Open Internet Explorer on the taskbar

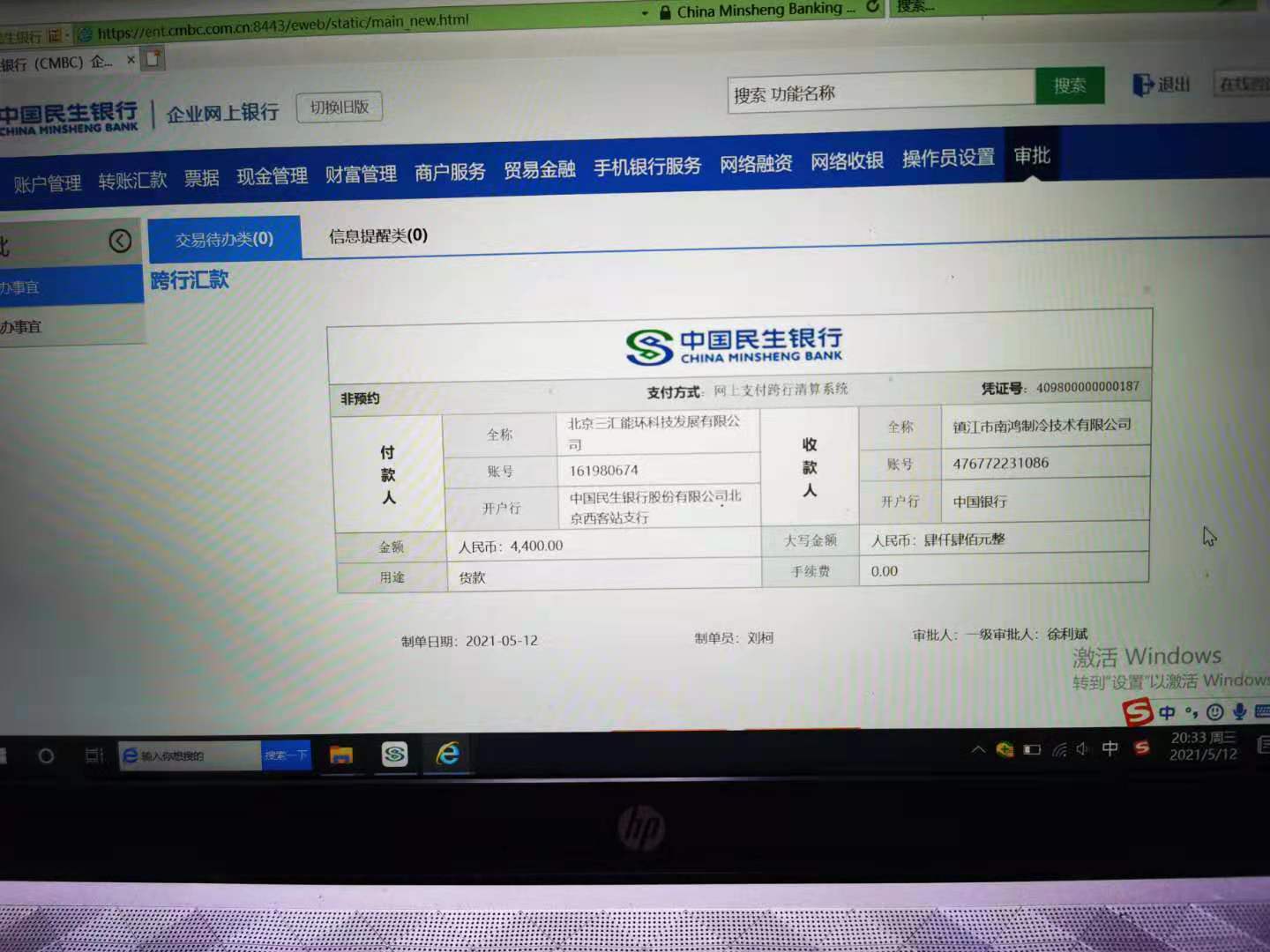point(448,753)
